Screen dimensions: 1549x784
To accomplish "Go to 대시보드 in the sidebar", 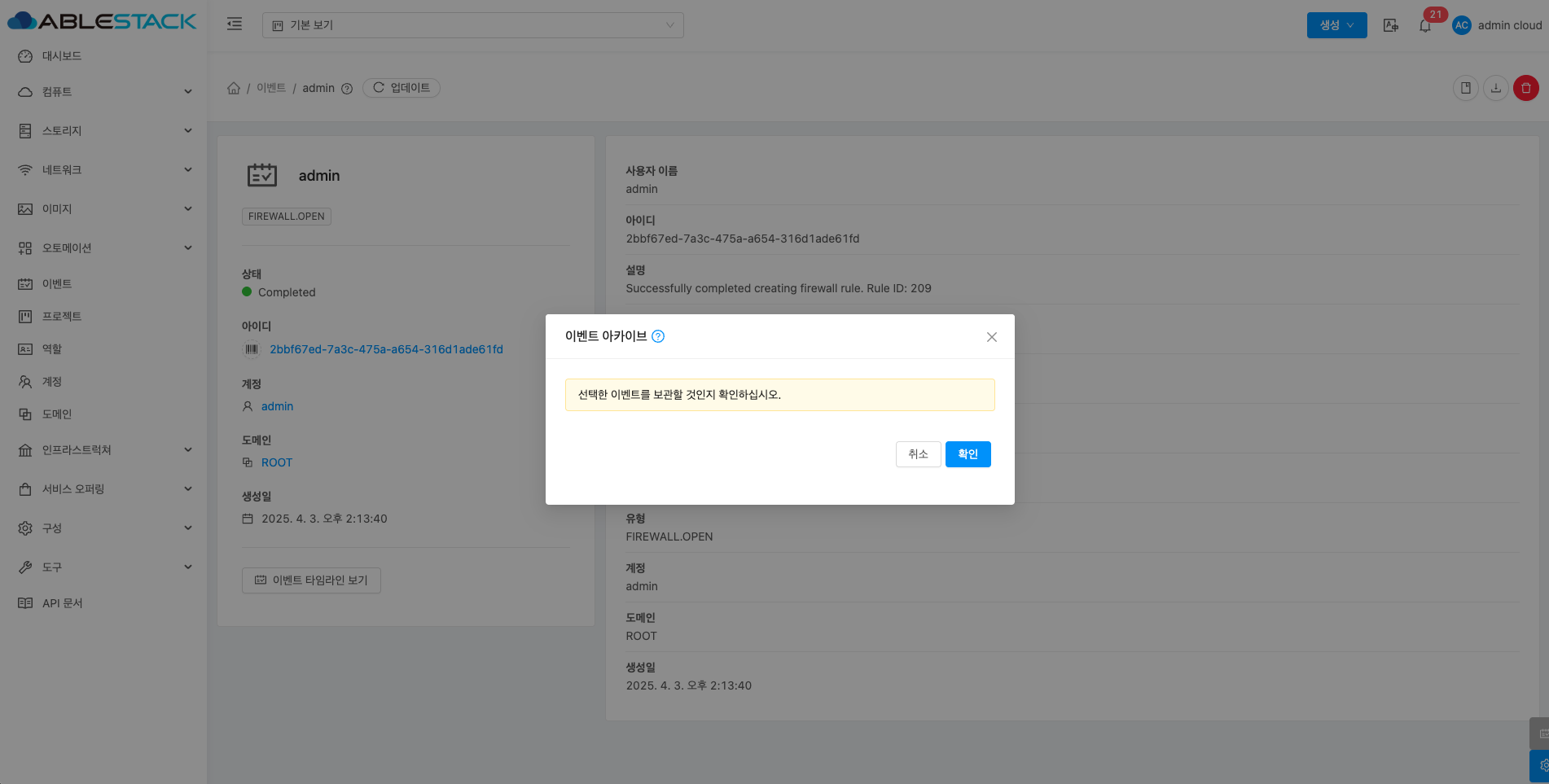I will pyautogui.click(x=62, y=56).
